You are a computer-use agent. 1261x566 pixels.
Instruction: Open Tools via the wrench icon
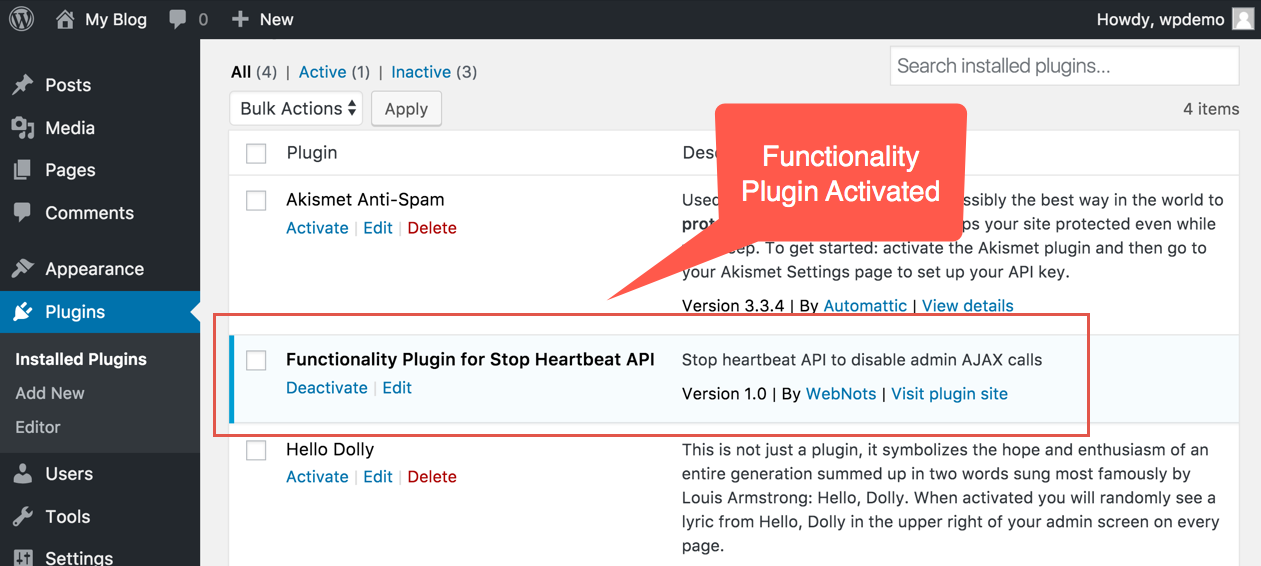(22, 517)
